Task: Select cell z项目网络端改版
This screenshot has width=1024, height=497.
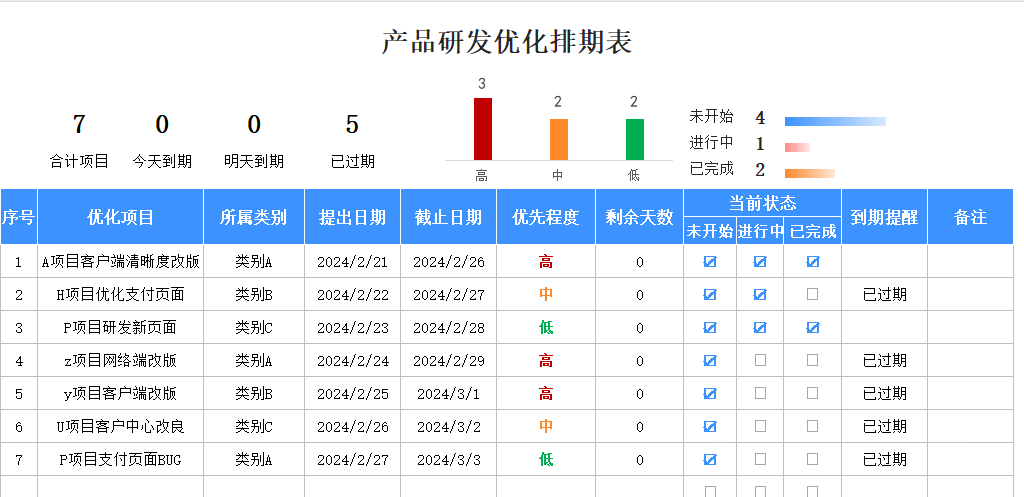Action: [x=121, y=361]
